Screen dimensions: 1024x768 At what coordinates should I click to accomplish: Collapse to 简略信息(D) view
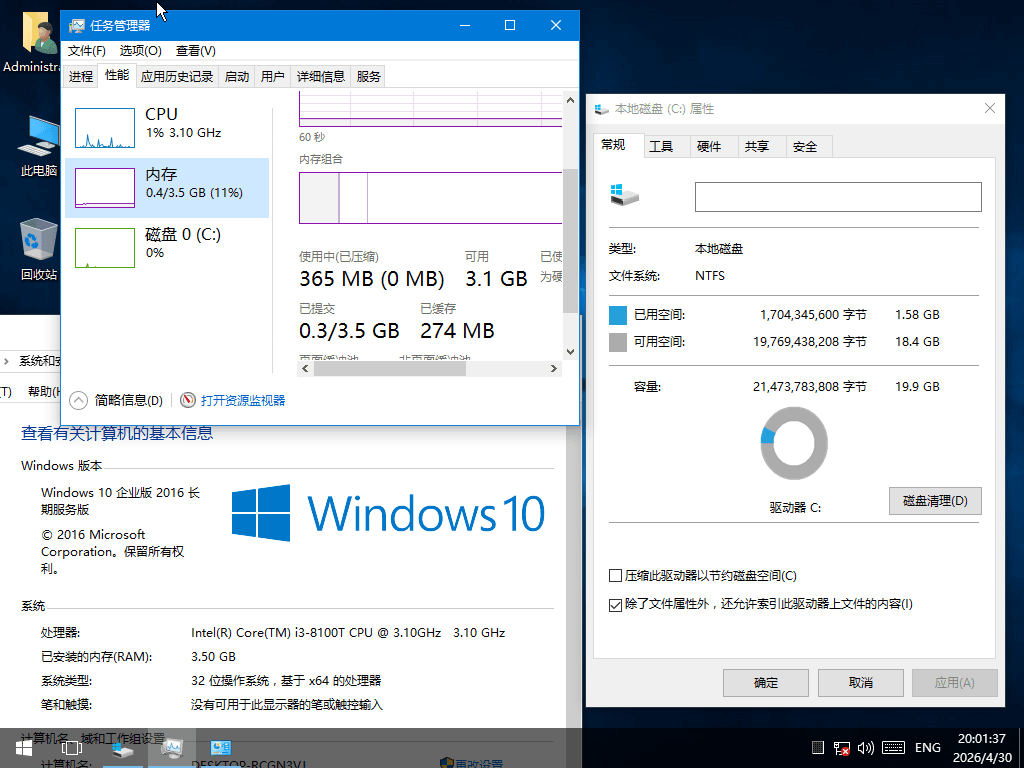click(x=116, y=400)
